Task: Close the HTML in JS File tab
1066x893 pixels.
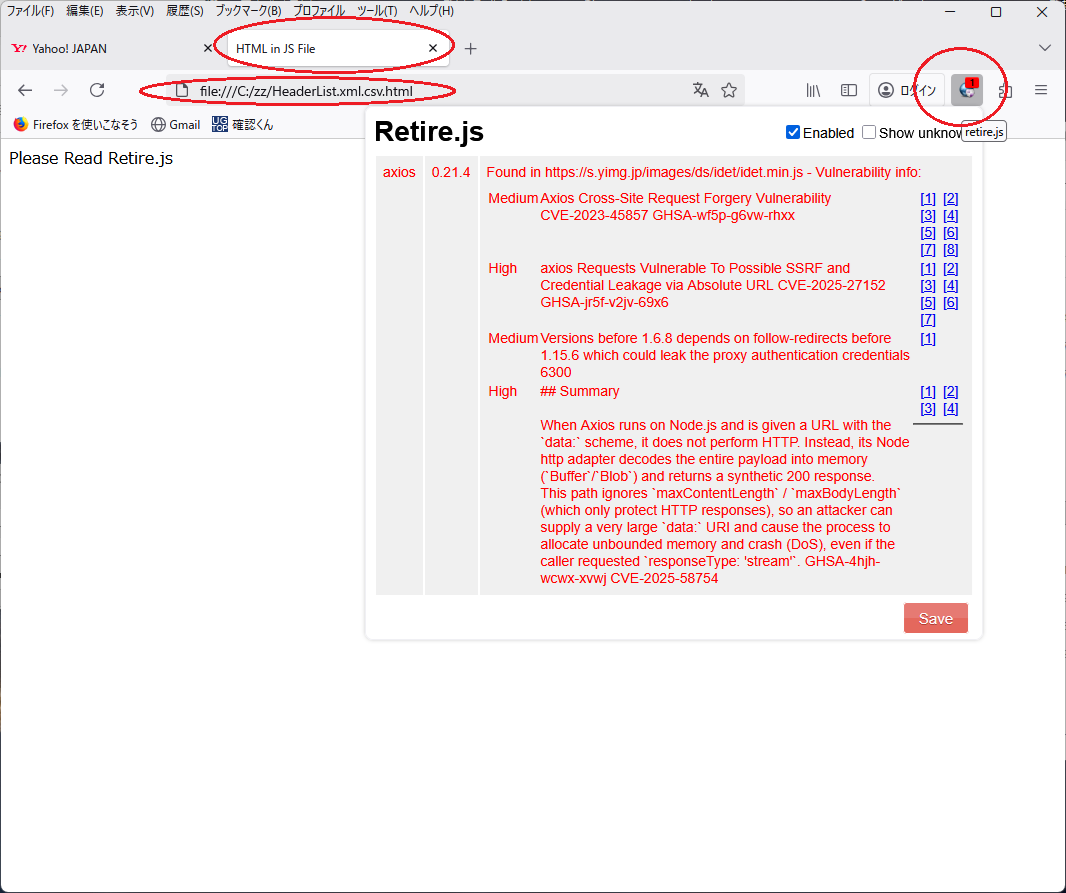Action: 433,48
